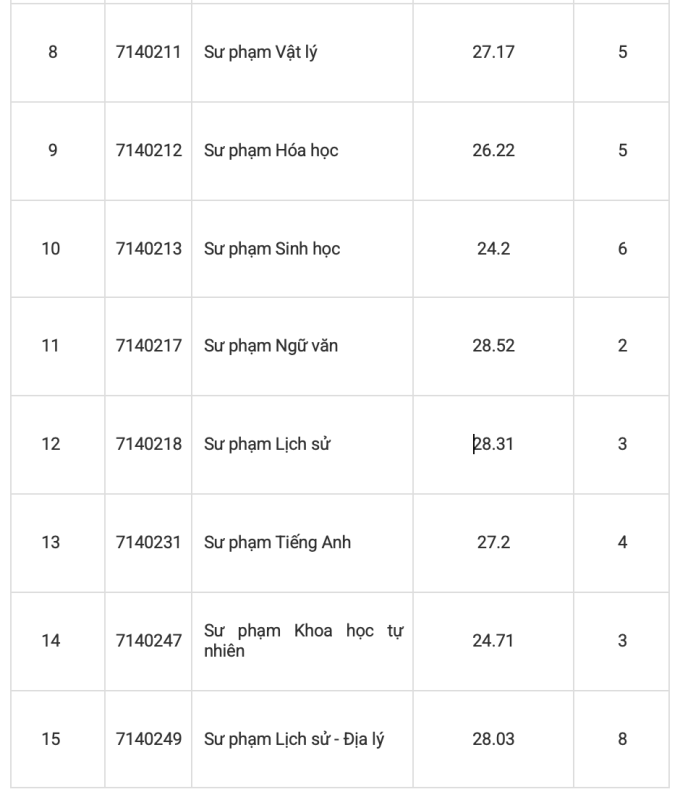Click the score value 26.22

493,150
